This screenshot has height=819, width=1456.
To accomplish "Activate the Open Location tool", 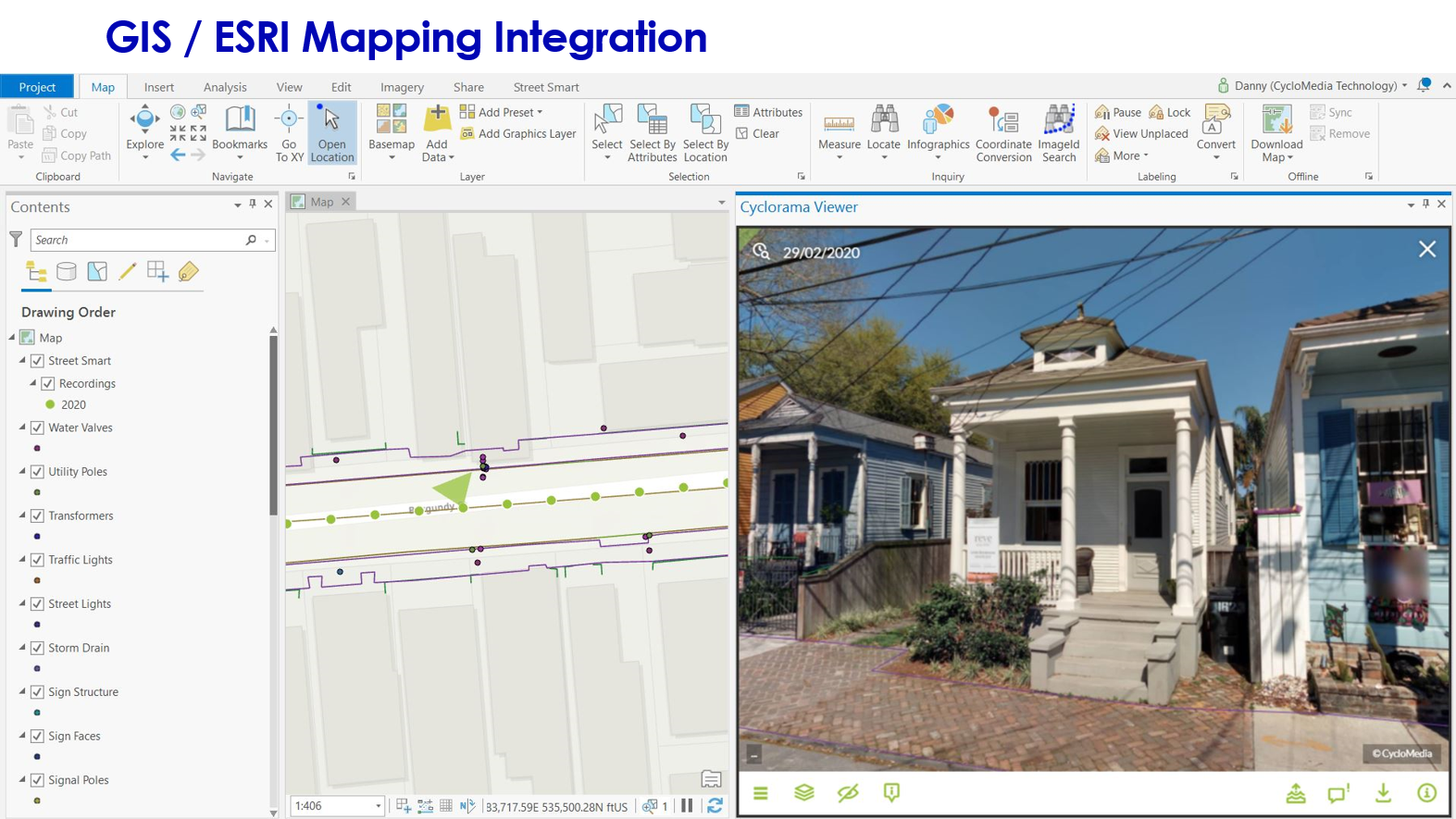I will point(331,133).
